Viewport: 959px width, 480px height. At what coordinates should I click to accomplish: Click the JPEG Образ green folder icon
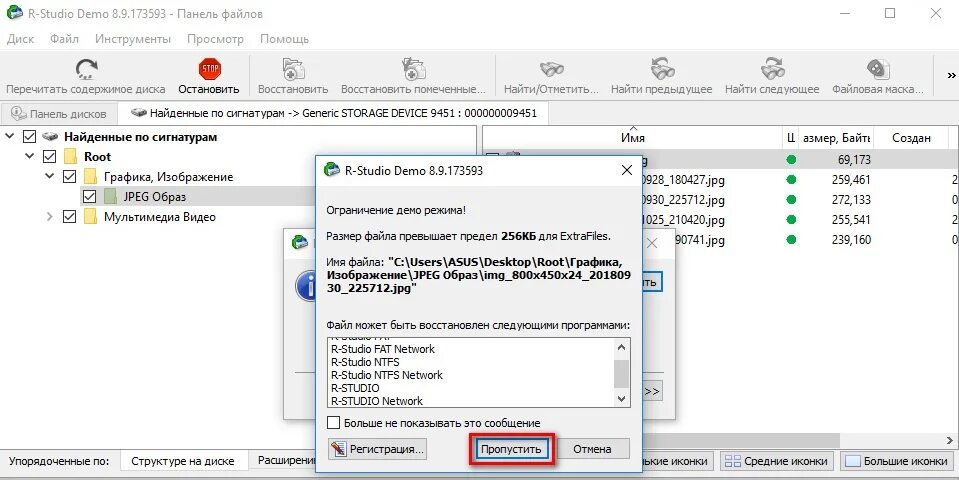coord(110,197)
